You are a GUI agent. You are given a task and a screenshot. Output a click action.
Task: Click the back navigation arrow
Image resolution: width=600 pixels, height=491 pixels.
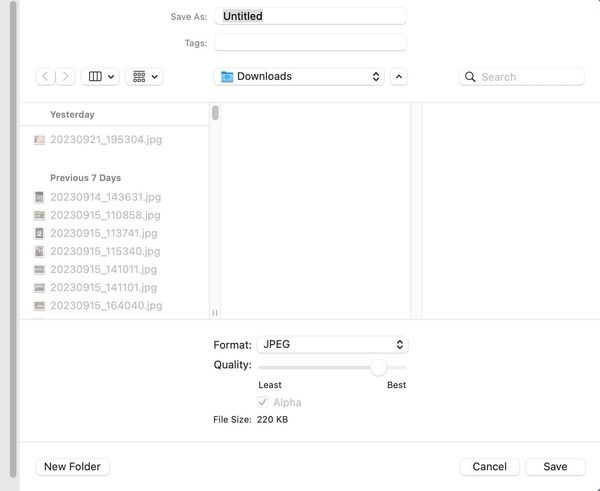(x=46, y=77)
